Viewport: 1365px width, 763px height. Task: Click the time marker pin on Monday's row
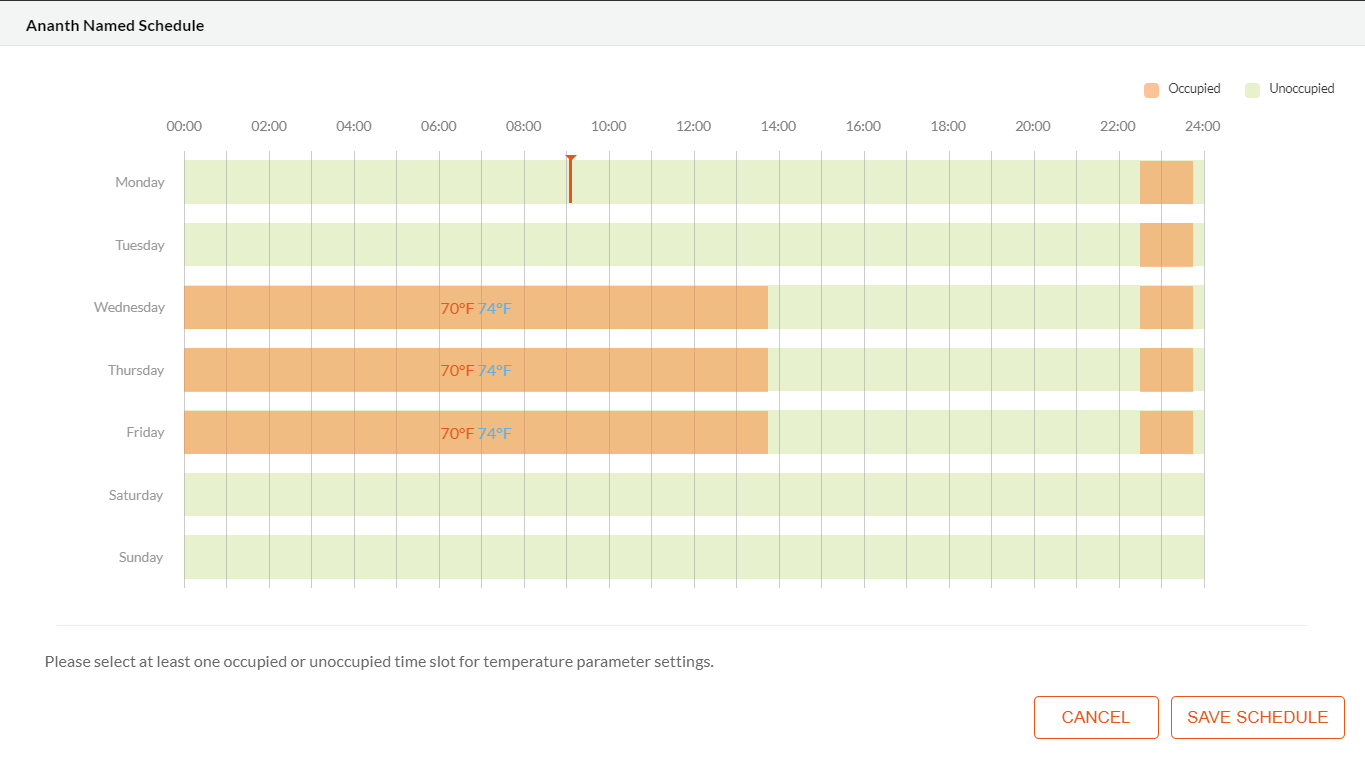point(570,178)
